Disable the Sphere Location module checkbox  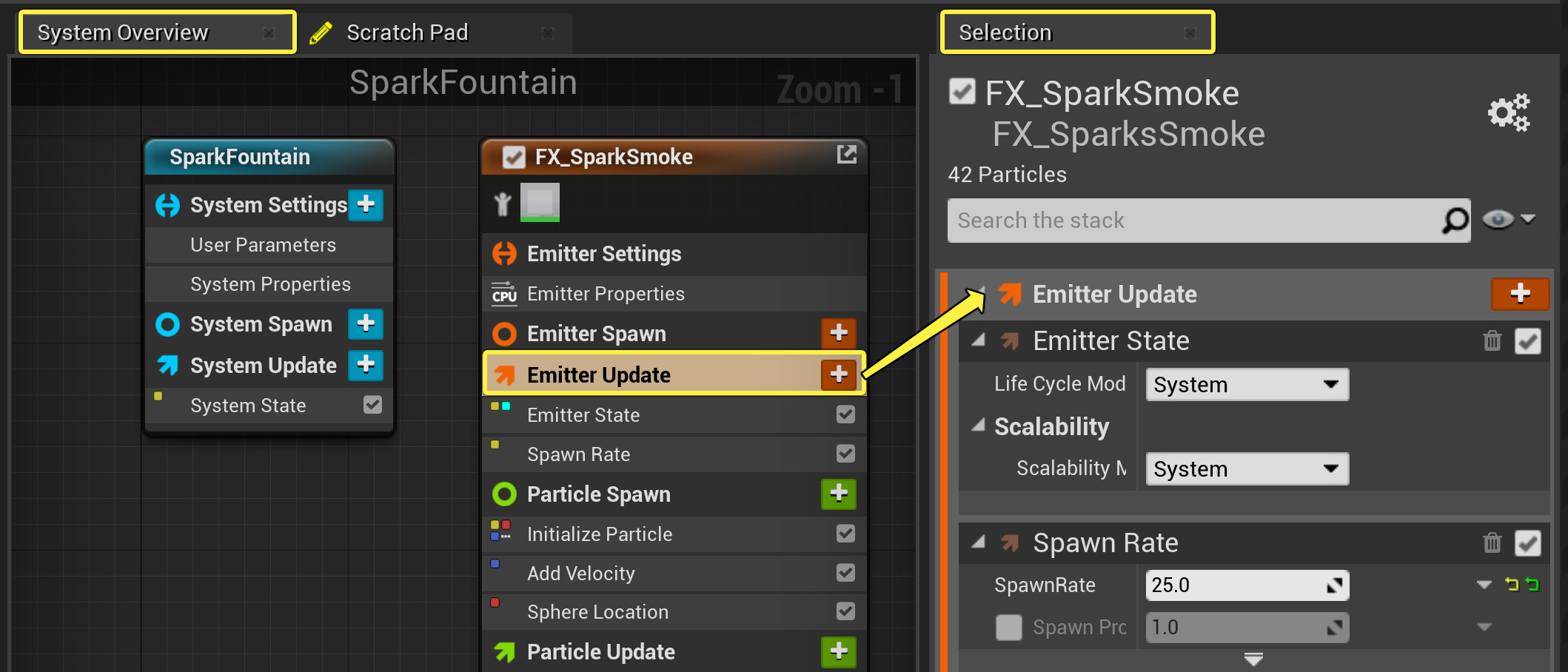tap(845, 611)
